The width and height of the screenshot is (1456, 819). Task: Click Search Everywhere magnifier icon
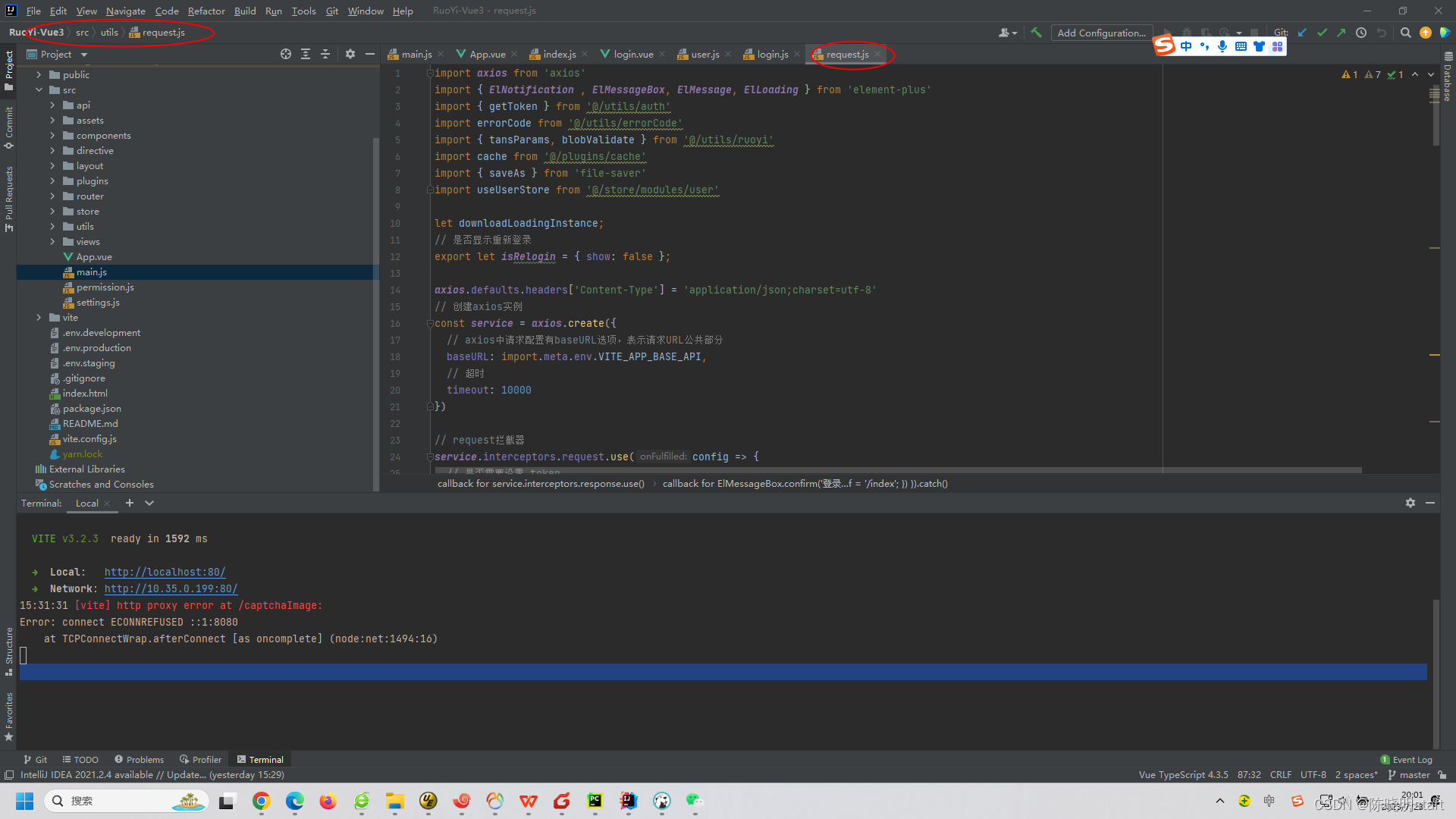[1405, 33]
